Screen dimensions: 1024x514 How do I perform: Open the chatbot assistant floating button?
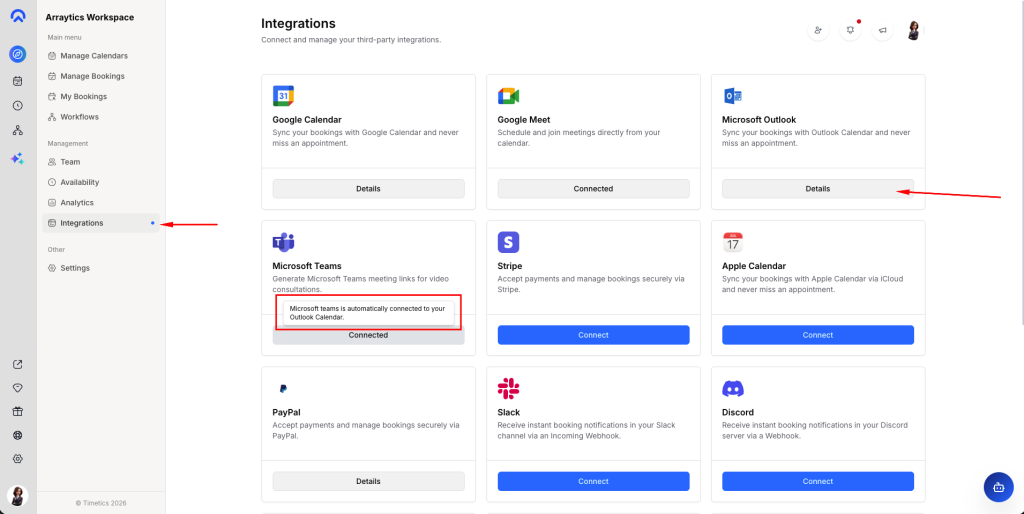coord(997,487)
